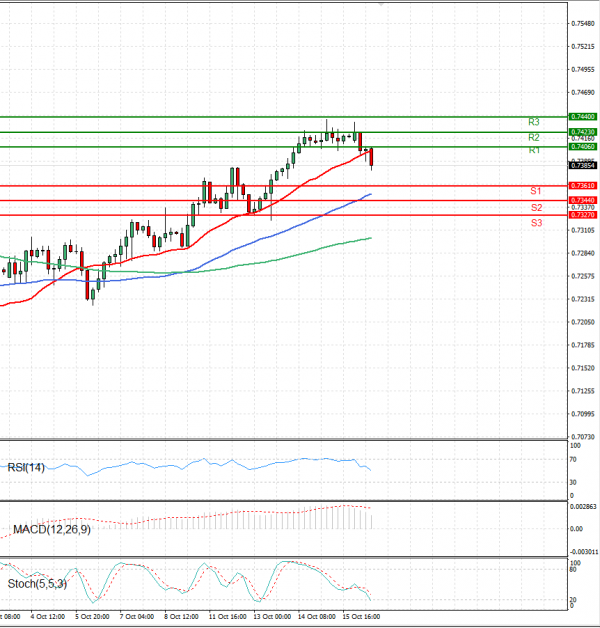Click the 0.74955 price axis value
Image resolution: width=600 pixels, height=628 pixels.
point(583,70)
